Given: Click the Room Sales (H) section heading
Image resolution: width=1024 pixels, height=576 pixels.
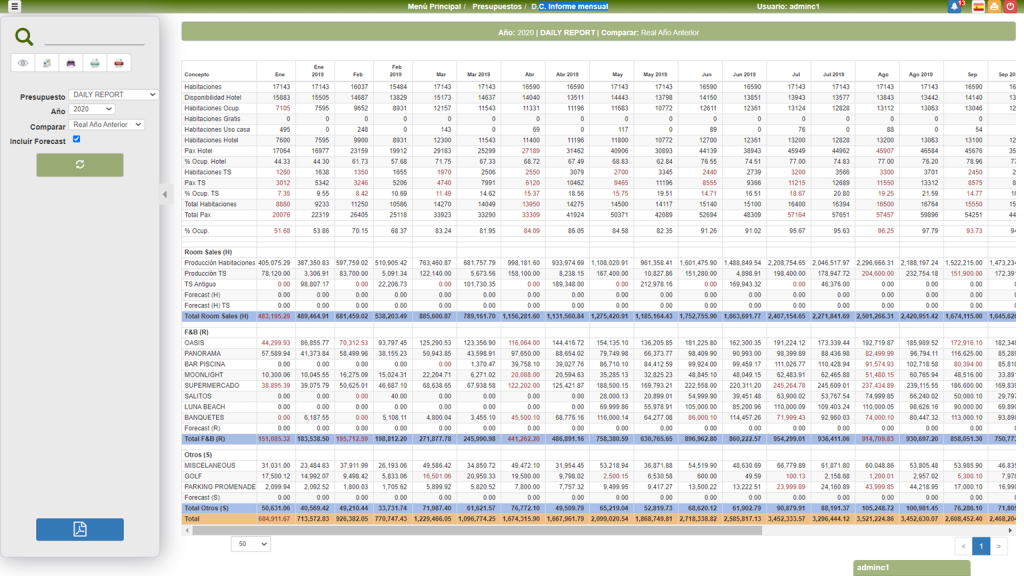Looking at the screenshot, I should [x=208, y=252].
